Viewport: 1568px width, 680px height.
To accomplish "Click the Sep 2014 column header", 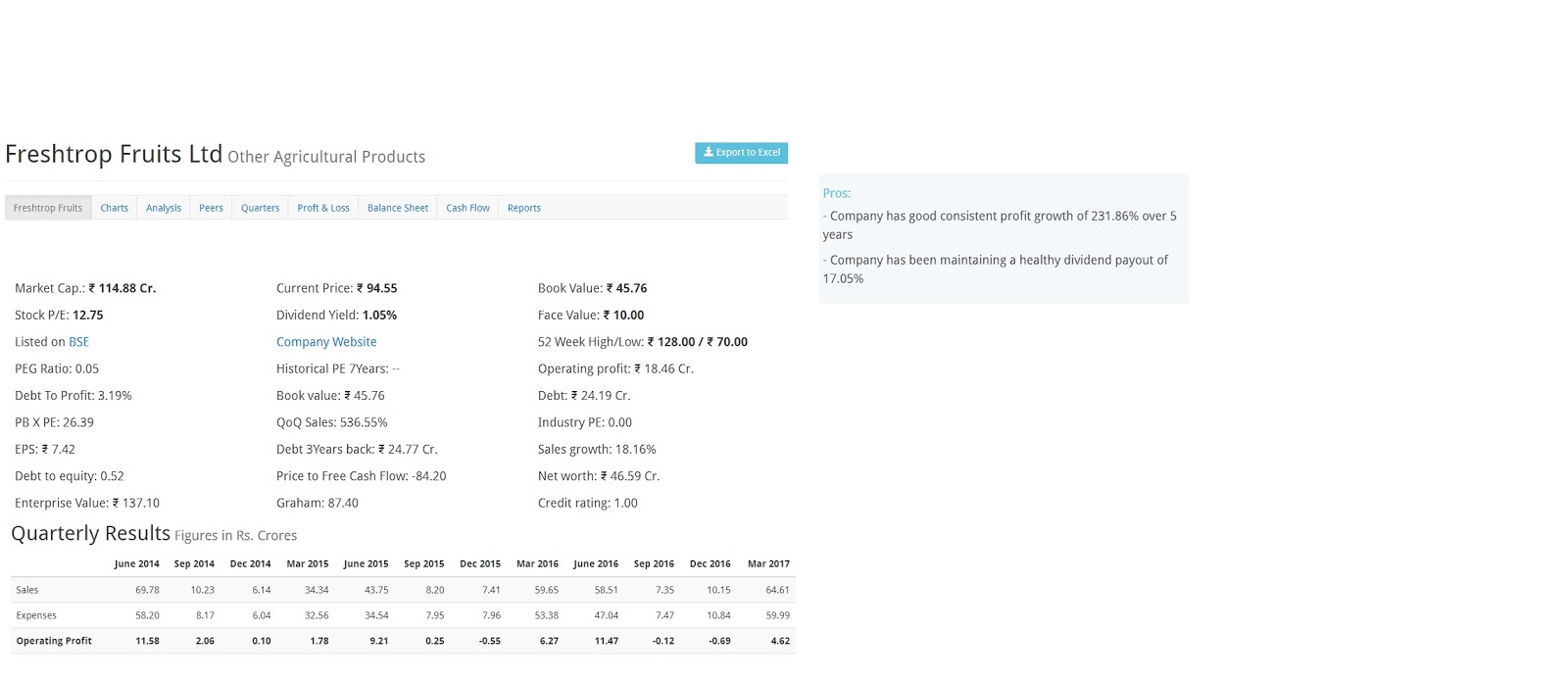I will pos(194,564).
